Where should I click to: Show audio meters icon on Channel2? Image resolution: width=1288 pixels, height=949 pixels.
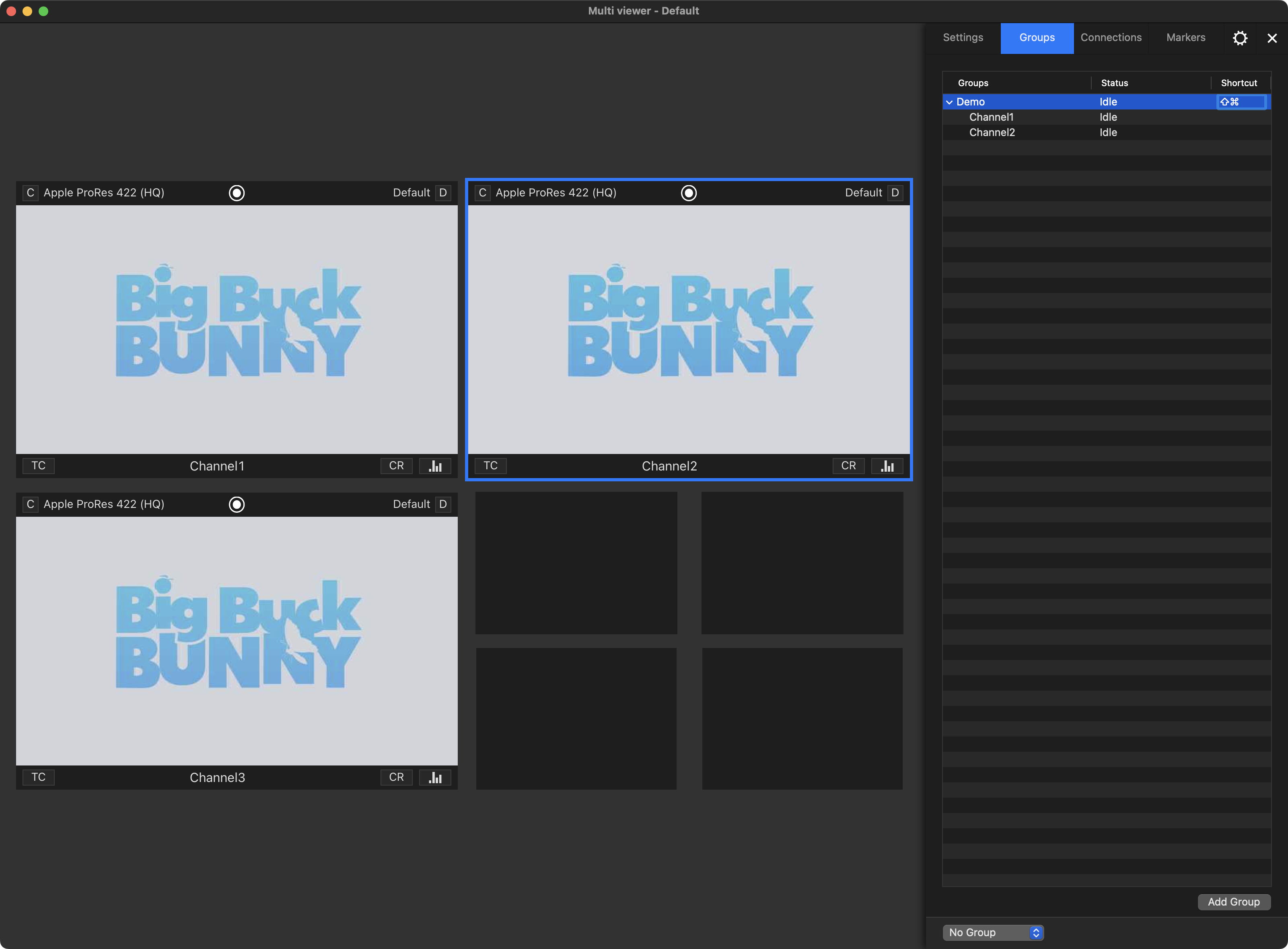pyautogui.click(x=887, y=466)
